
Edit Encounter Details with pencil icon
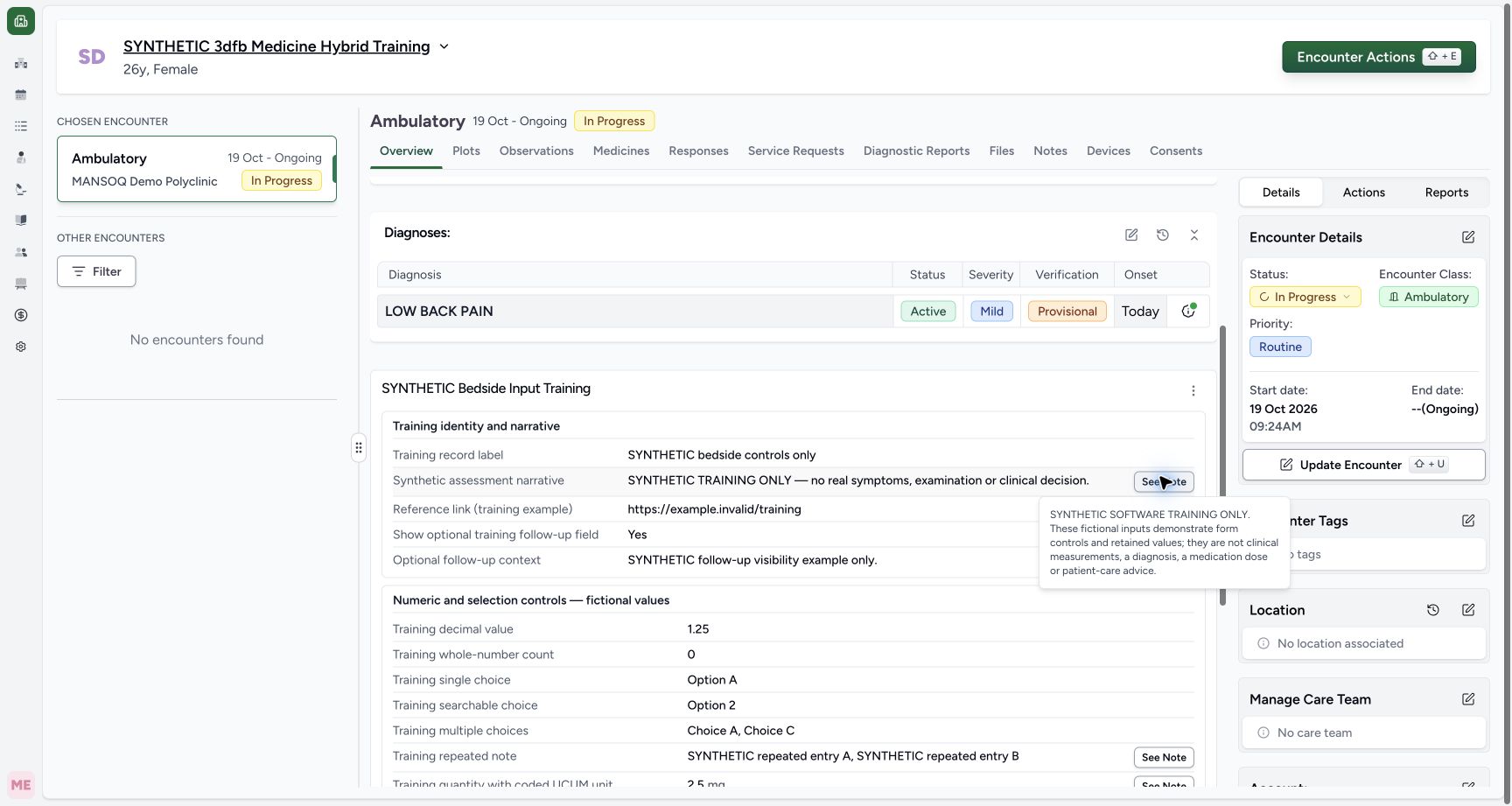[x=1468, y=237]
